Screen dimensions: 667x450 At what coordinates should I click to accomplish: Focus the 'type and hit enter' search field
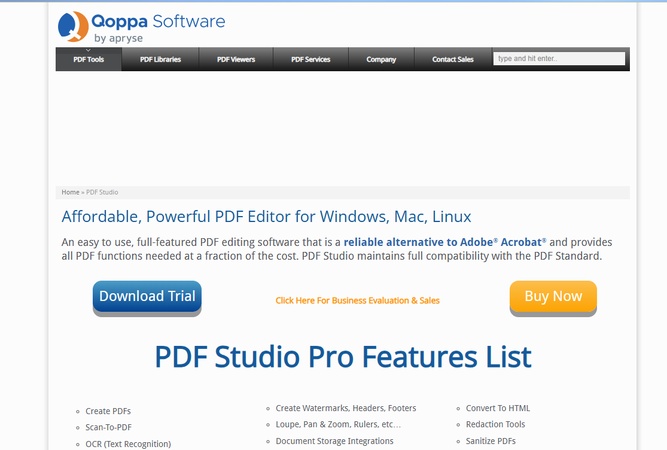coord(559,59)
